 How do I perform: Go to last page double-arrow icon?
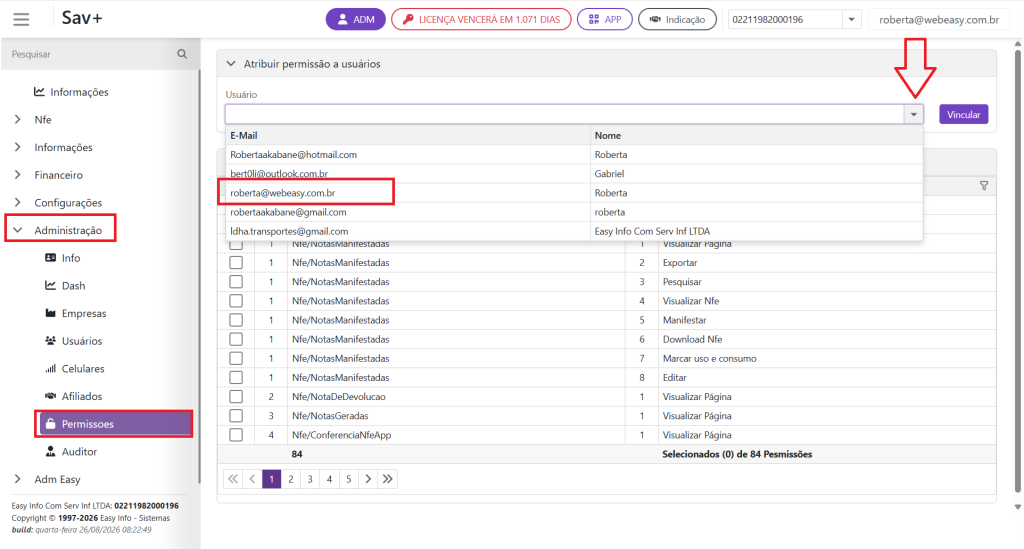point(388,479)
